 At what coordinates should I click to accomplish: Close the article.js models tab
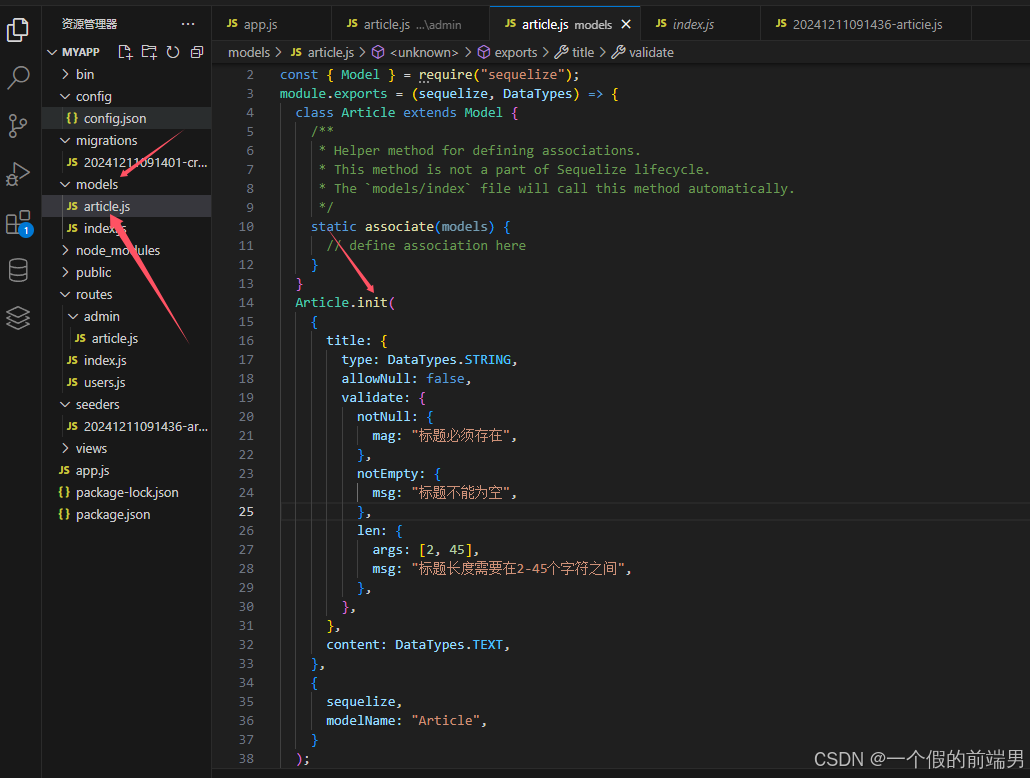pyautogui.click(x=626, y=24)
